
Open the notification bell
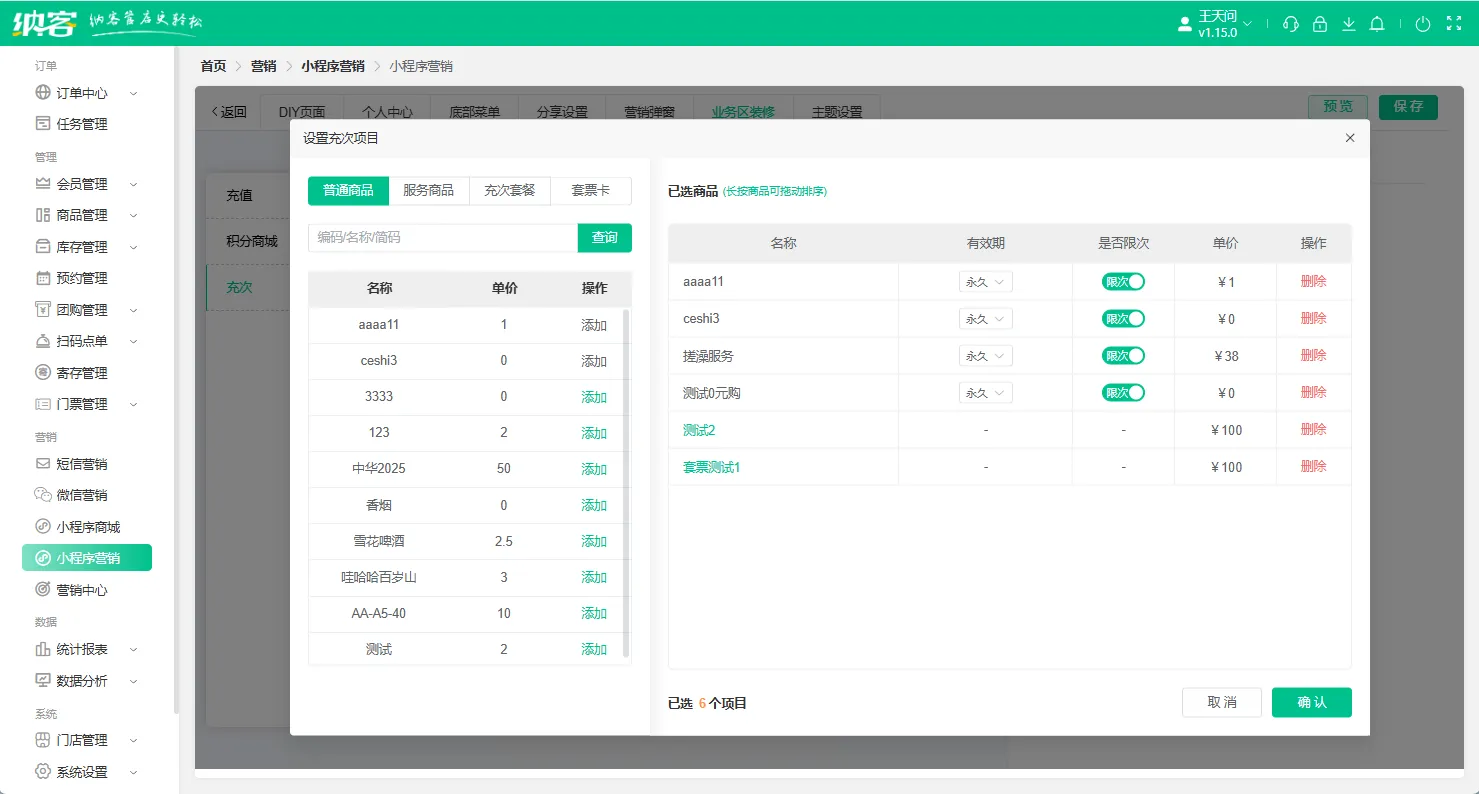click(x=1377, y=23)
